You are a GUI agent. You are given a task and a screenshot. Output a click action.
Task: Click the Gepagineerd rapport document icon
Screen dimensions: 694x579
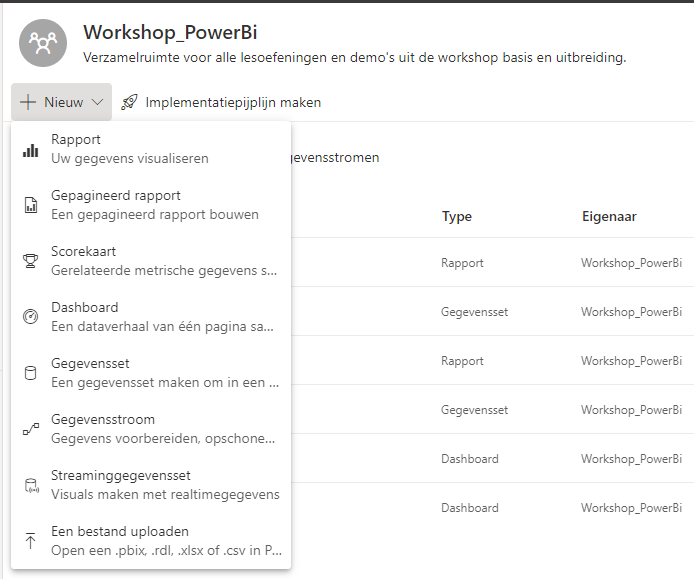[x=31, y=205]
